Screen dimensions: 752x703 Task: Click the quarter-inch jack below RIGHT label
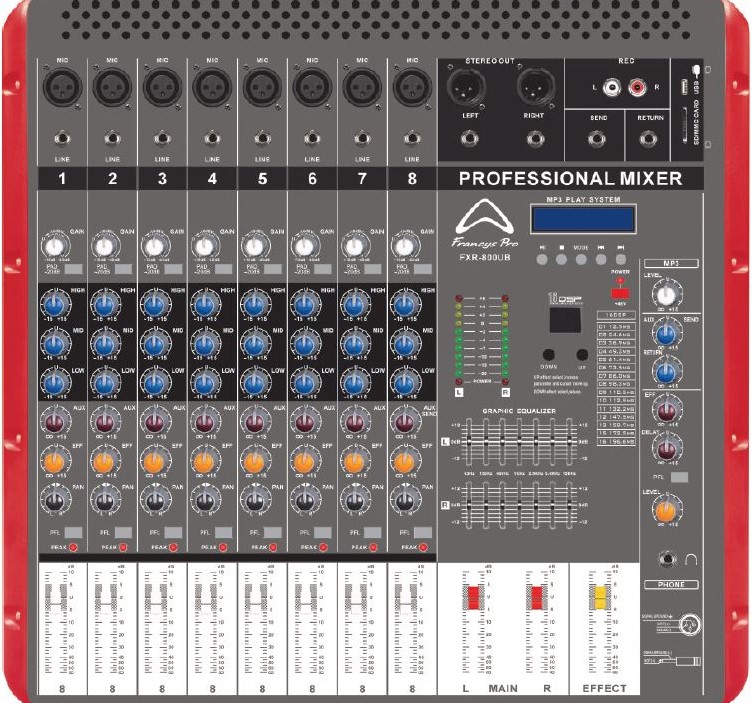[536, 139]
